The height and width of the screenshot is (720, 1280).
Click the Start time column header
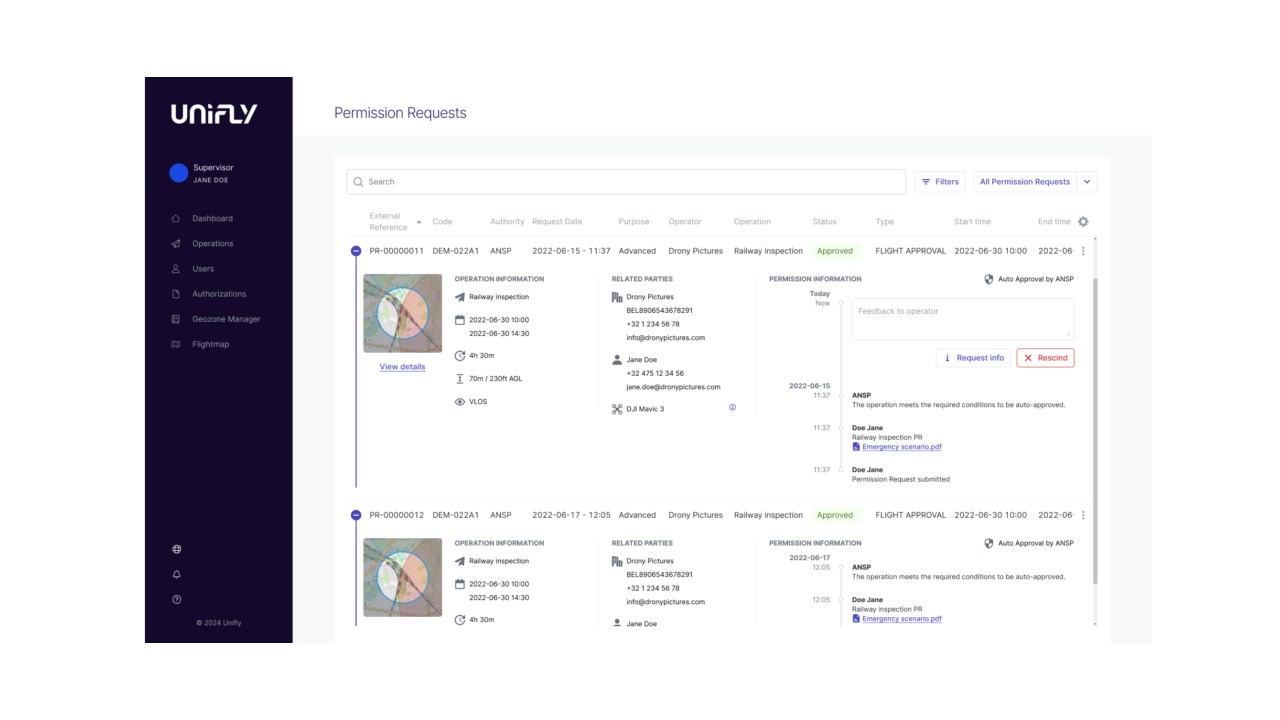972,222
